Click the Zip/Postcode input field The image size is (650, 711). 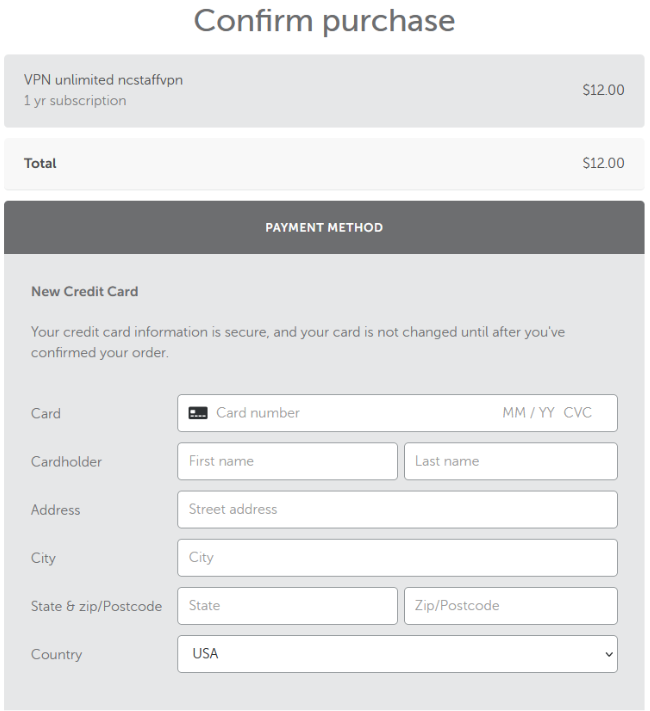click(x=510, y=605)
